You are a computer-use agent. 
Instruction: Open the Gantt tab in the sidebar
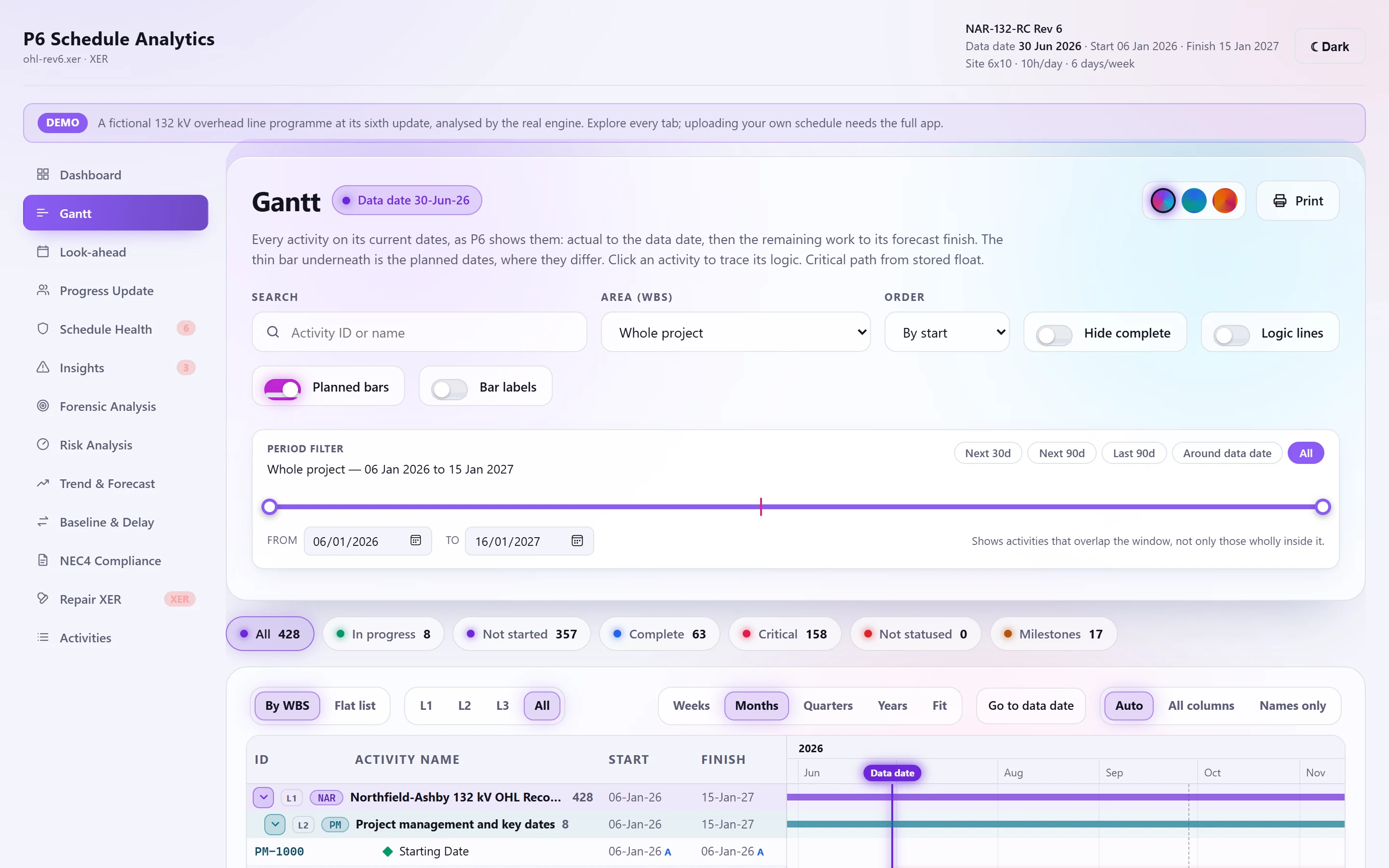pos(115,213)
